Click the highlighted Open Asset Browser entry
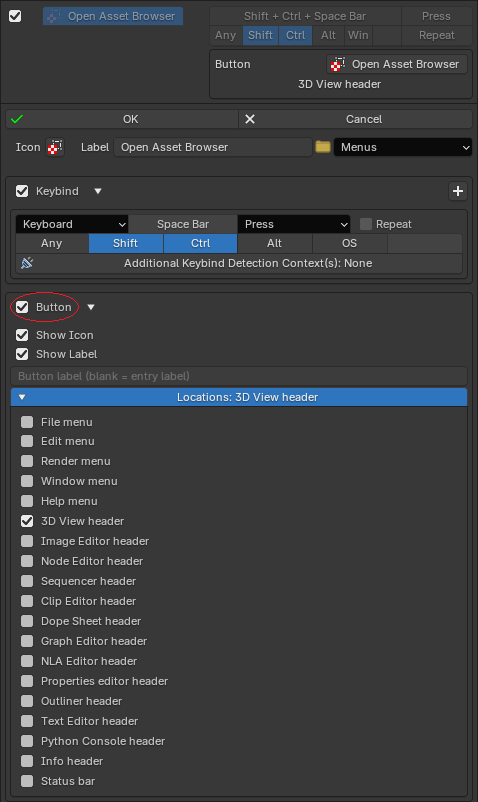Screen dimensions: 478x802 113,16
